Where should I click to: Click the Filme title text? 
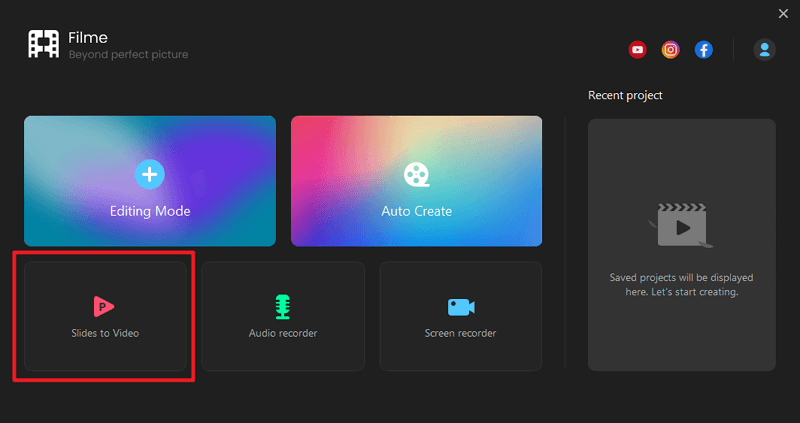88,38
